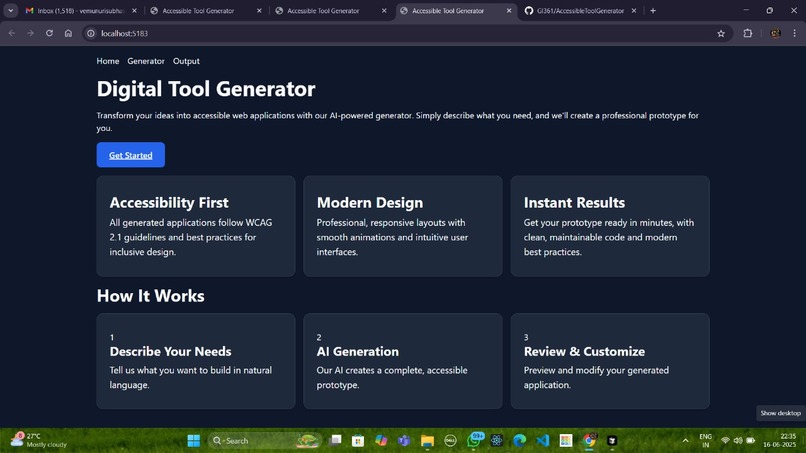
Task: Open File Explorer from the taskbar
Action: pos(427,441)
